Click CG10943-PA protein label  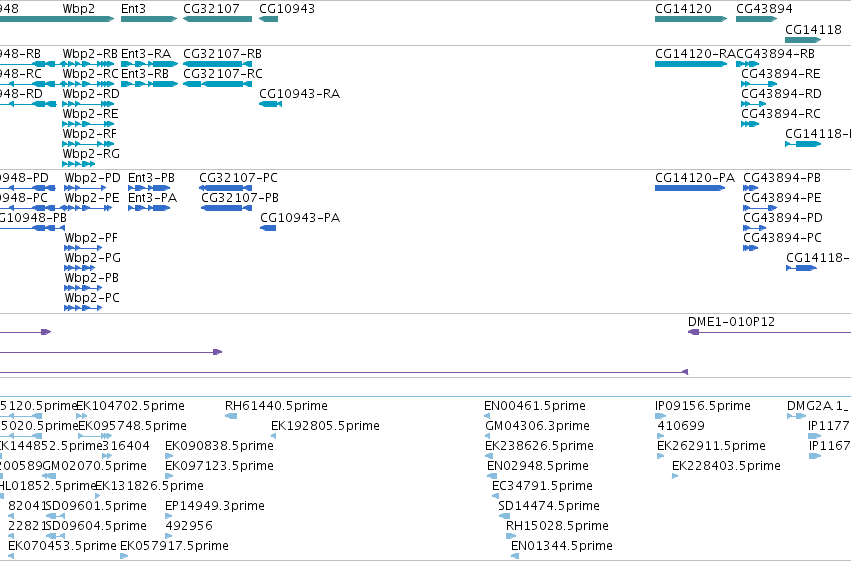click(x=300, y=218)
